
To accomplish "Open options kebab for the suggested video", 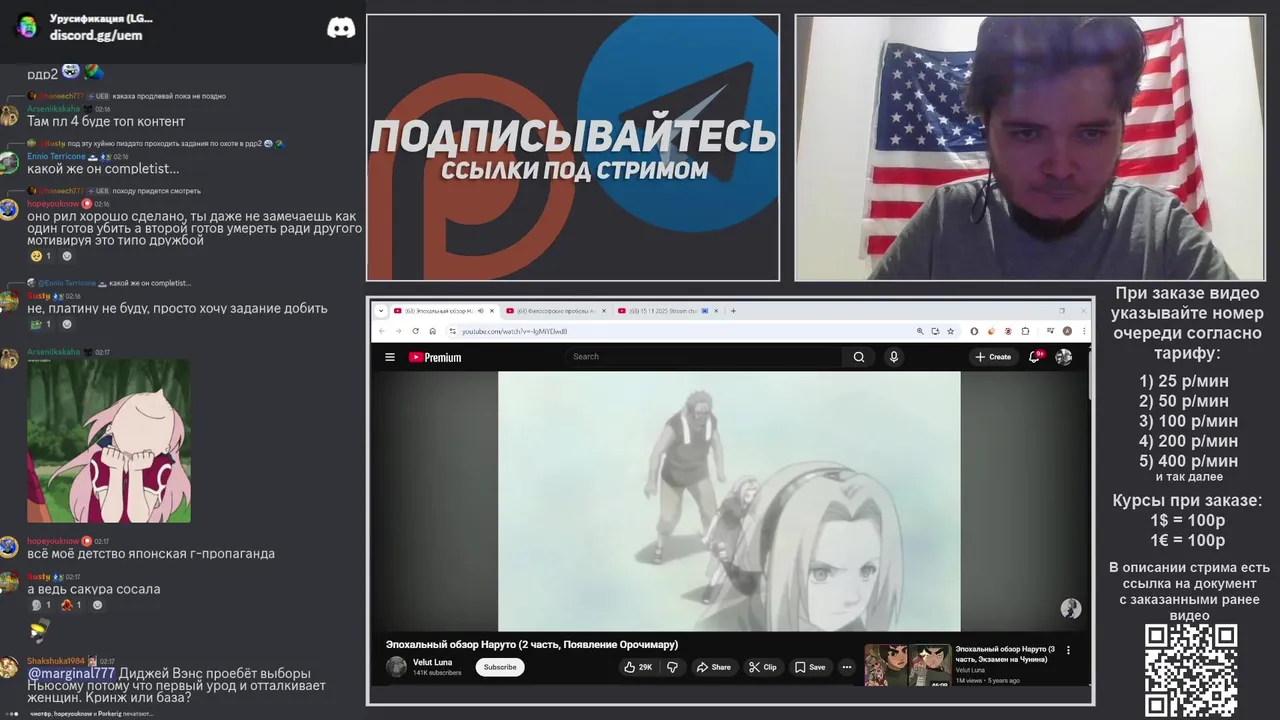I will coord(1068,650).
